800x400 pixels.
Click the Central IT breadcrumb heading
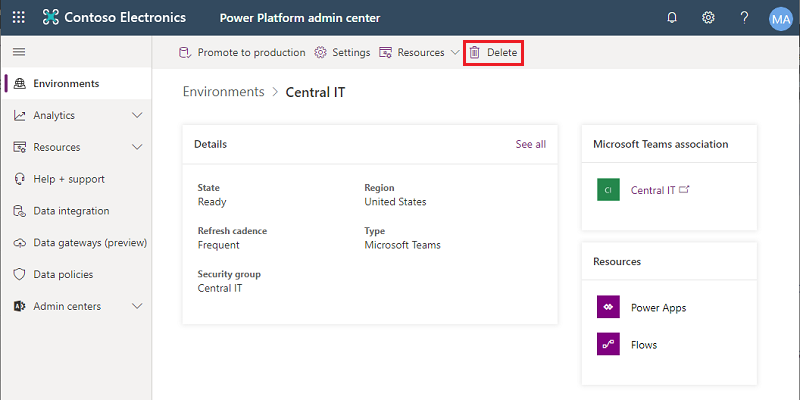pos(315,92)
